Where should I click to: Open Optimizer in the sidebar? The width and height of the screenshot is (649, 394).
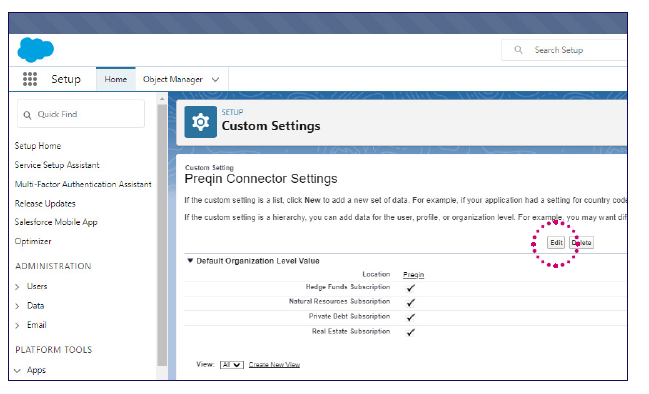point(33,241)
